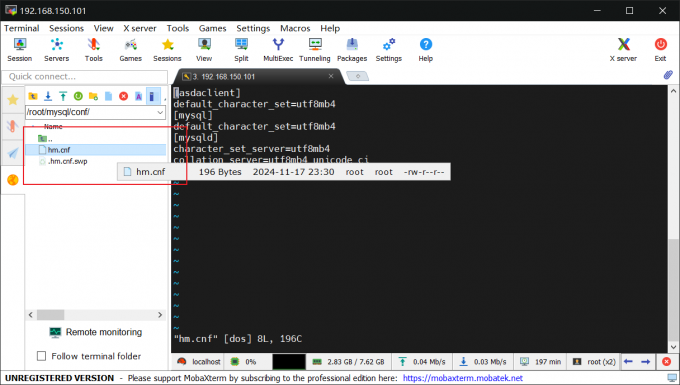Viewport: 680px width, 385px height.
Task: Open the Settings gears icon in toolbar
Action: pos(389,50)
